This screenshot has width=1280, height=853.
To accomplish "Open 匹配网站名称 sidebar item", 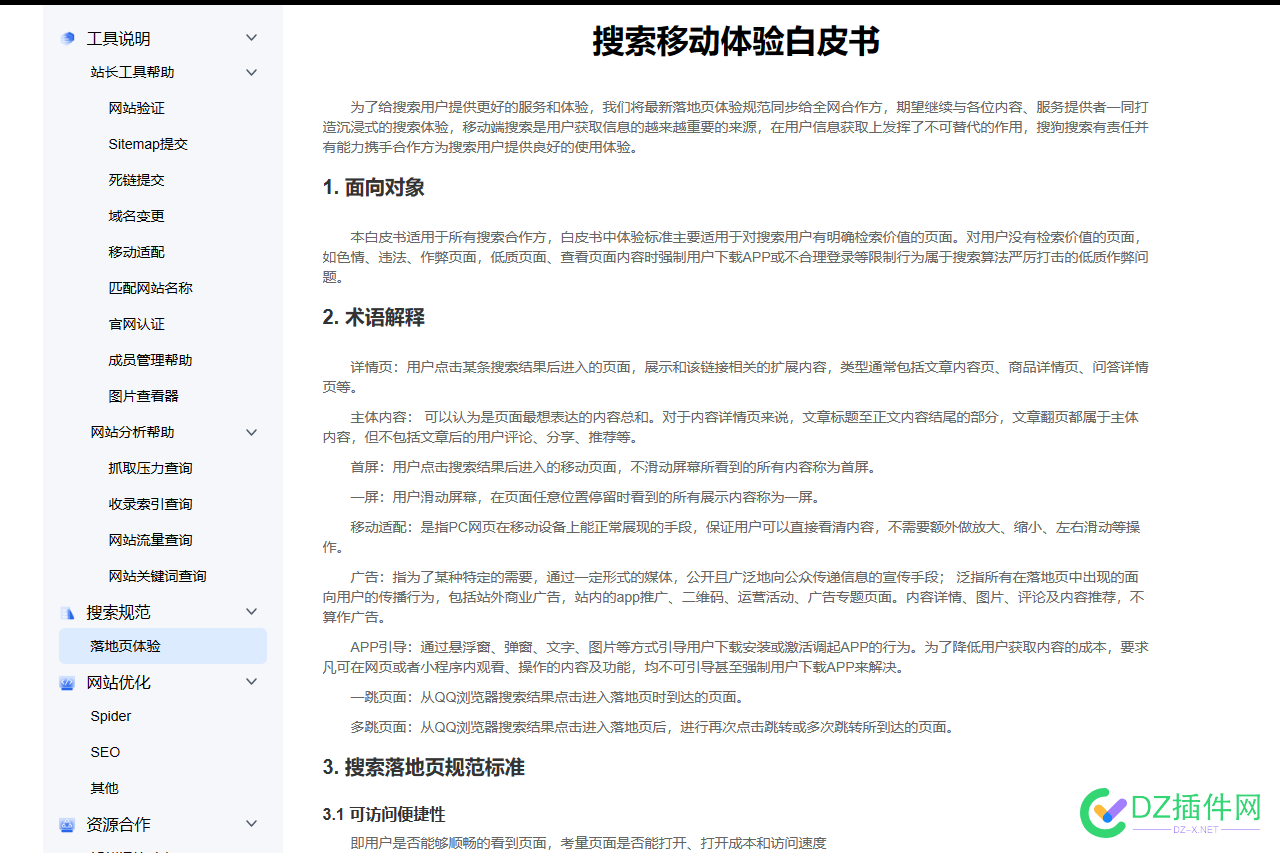I will pyautogui.click(x=150, y=288).
